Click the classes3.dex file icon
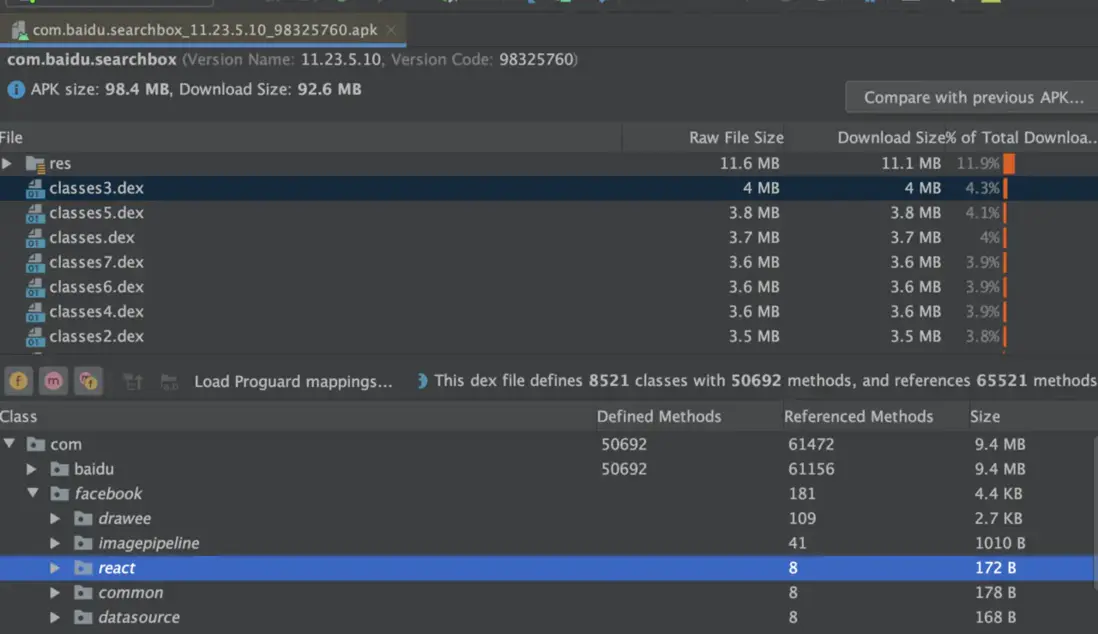This screenshot has width=1098, height=634. pos(35,188)
